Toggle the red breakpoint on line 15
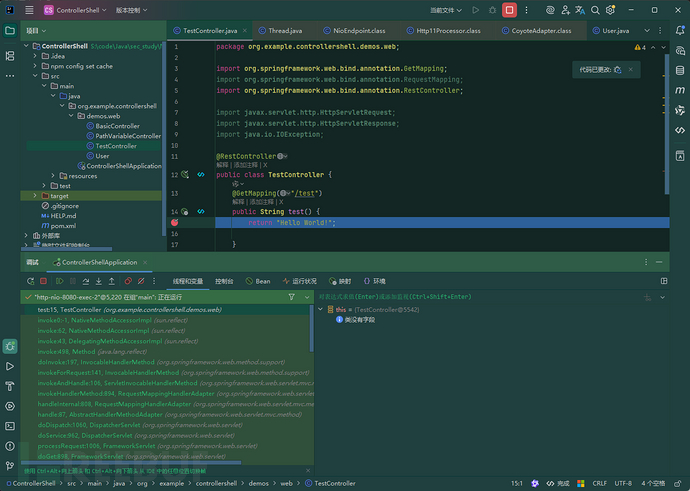Screen dimensions: 690x491 (173, 223)
